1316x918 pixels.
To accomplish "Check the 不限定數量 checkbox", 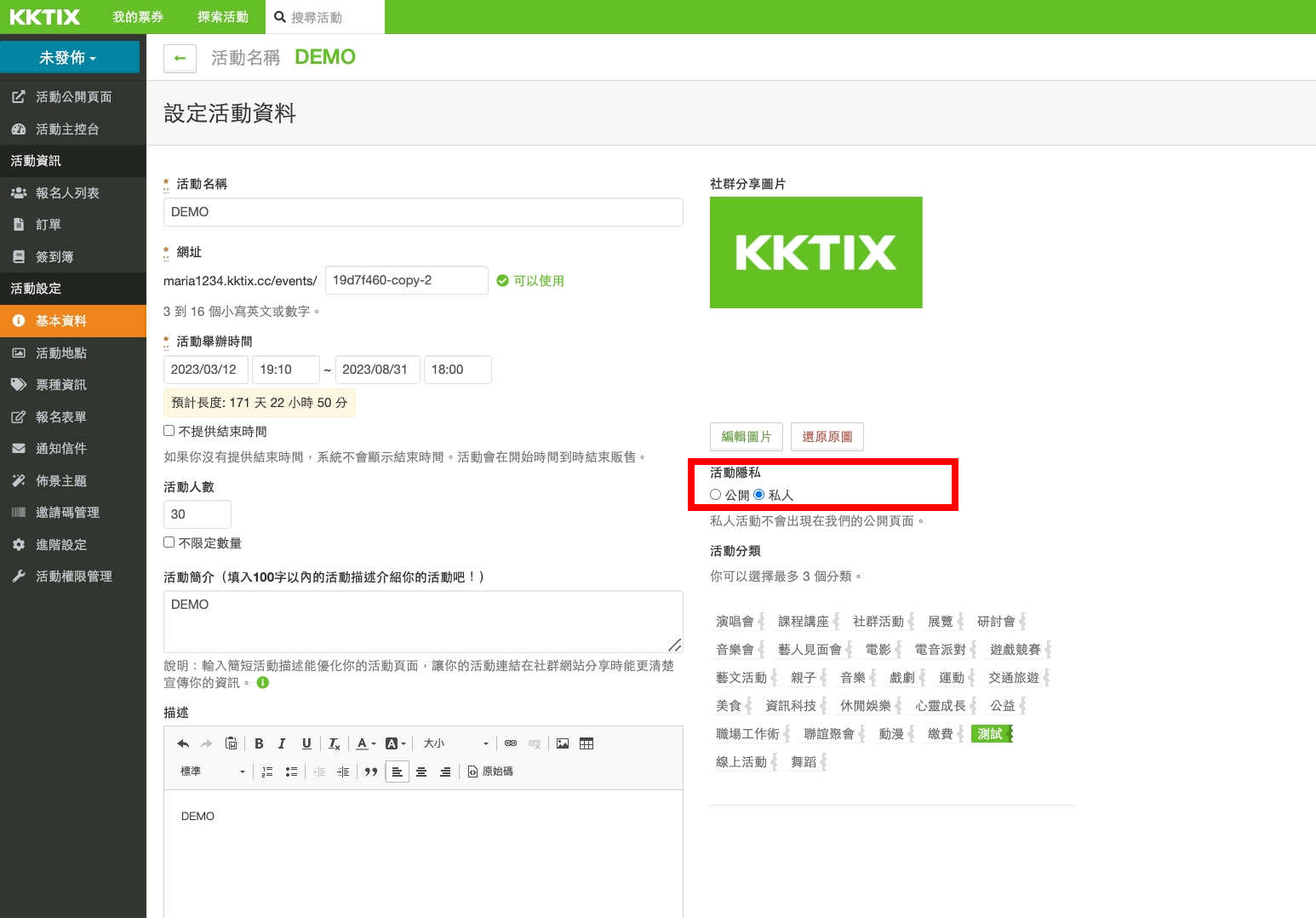I will tap(169, 542).
